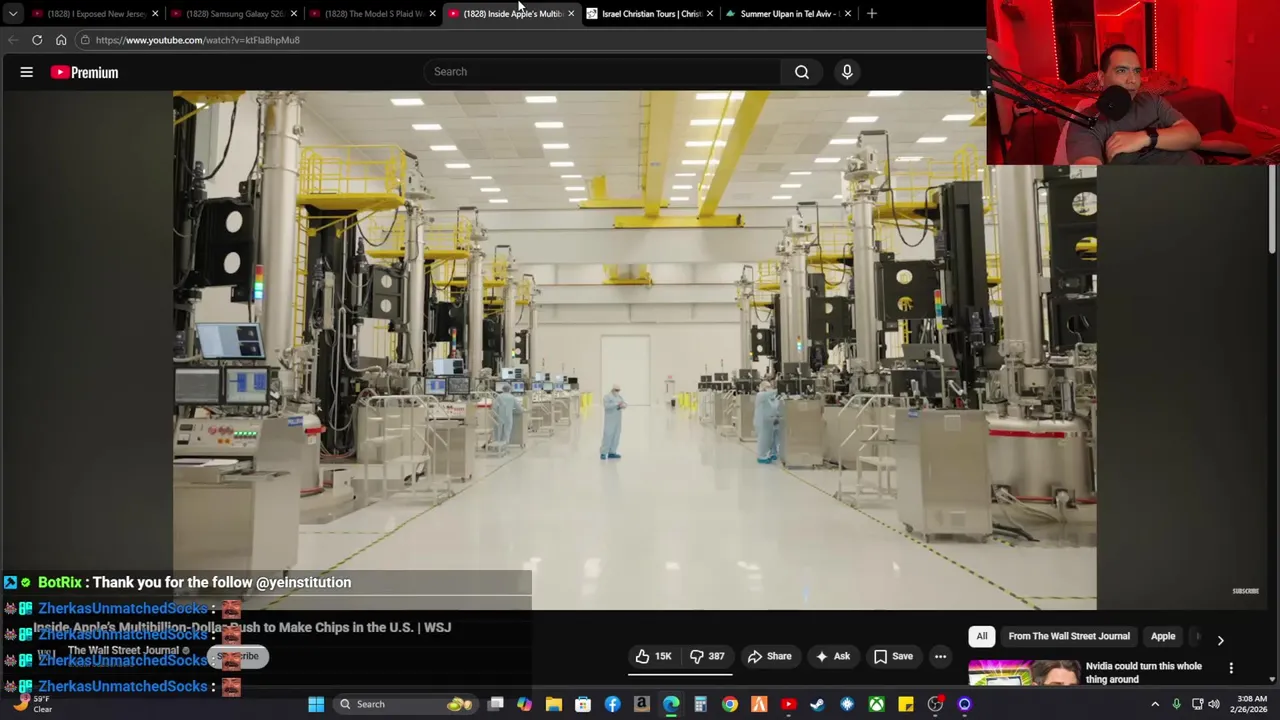This screenshot has height=720, width=1280.
Task: Open the three-dot more actions menu under video
Action: click(x=940, y=657)
